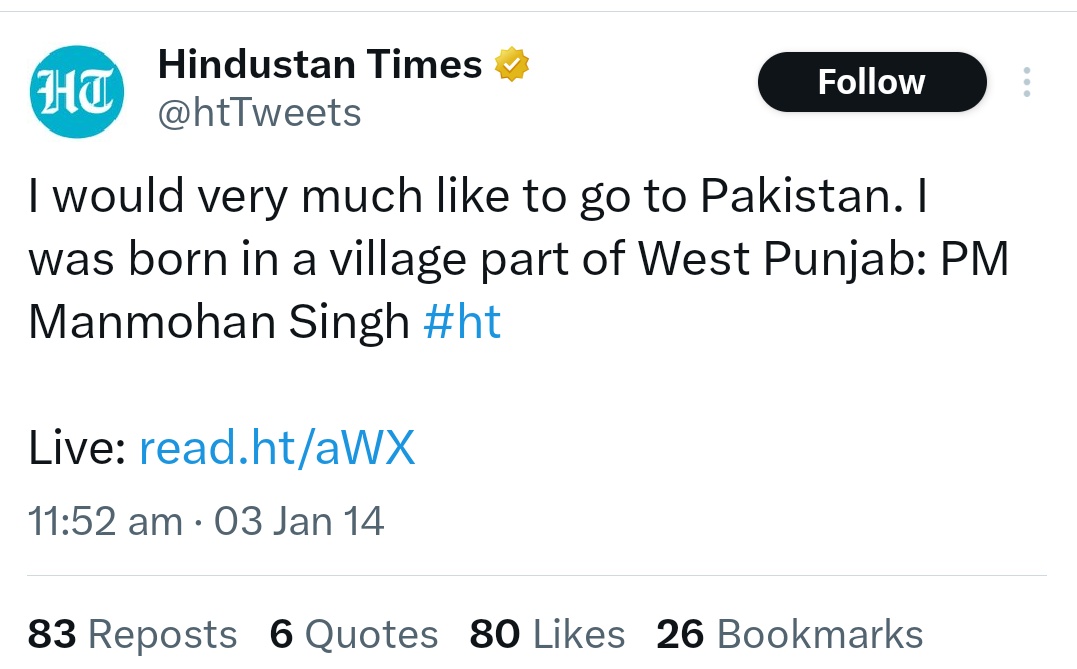
Task: Click the word Pakistan in the tweet
Action: pos(795,196)
